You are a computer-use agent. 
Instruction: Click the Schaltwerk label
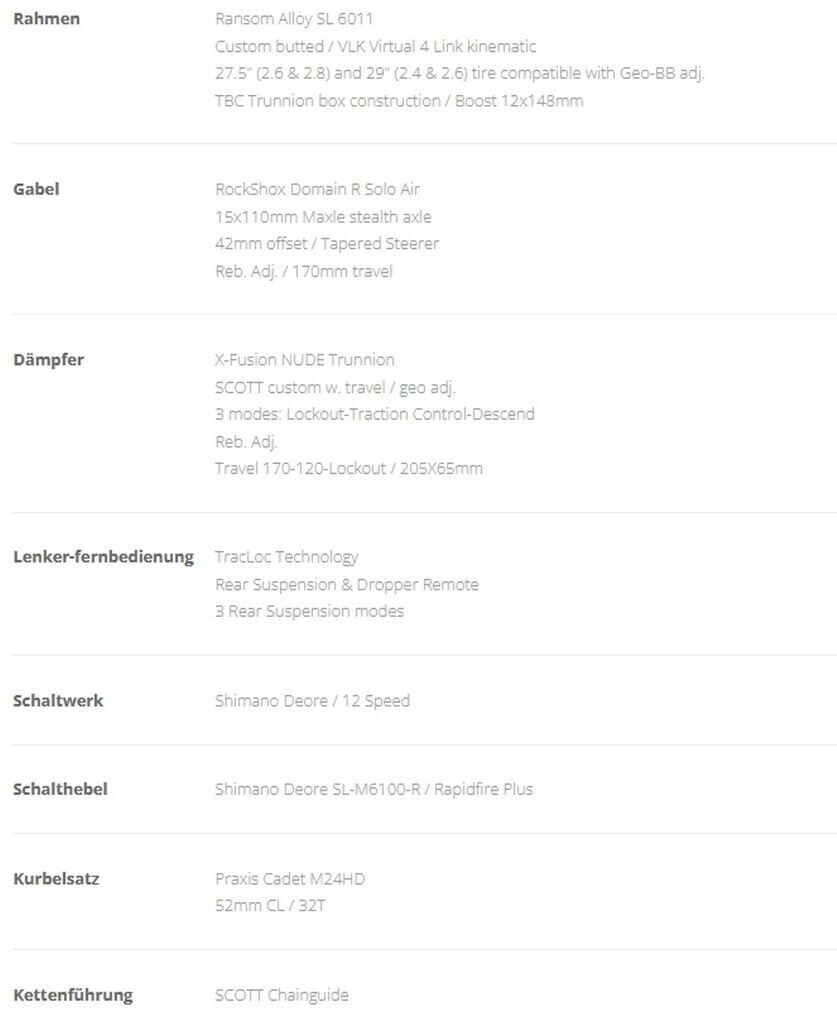pos(58,701)
